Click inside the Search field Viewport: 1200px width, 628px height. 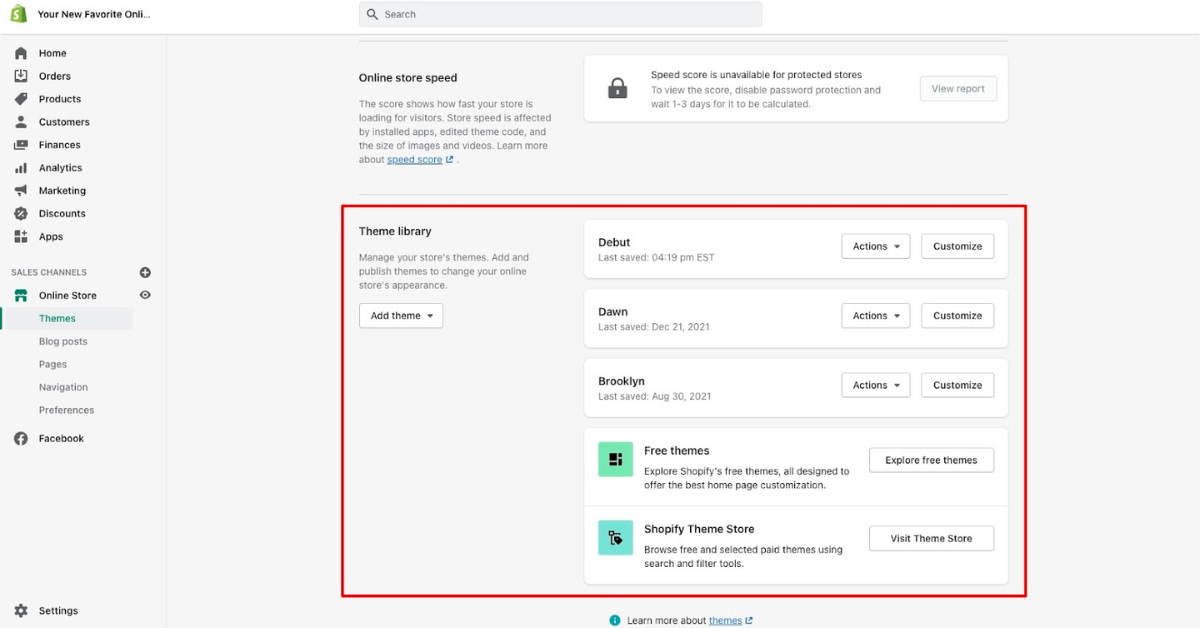(x=560, y=14)
